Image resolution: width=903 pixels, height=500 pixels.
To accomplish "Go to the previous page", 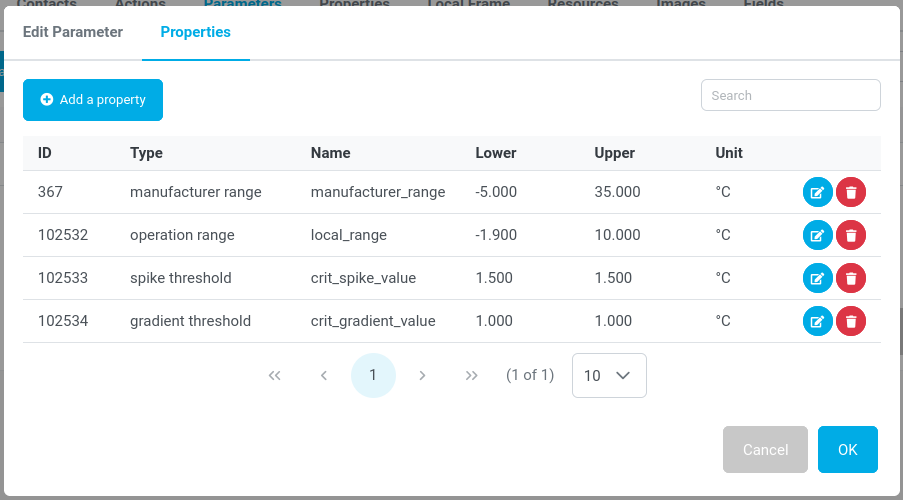I will click(x=324, y=375).
